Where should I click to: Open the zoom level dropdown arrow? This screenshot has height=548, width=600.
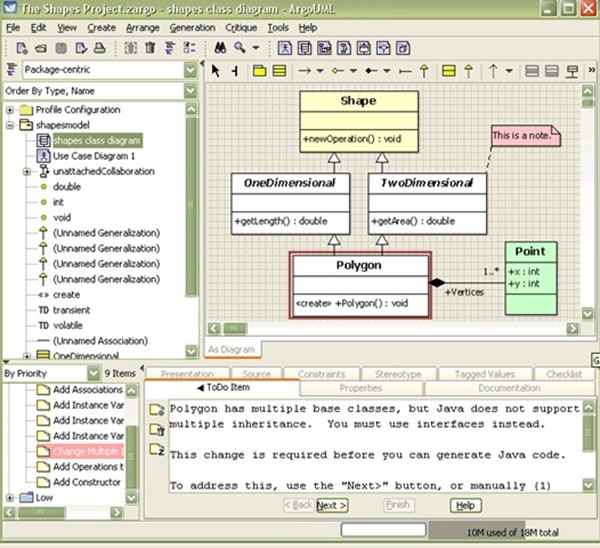[256, 48]
